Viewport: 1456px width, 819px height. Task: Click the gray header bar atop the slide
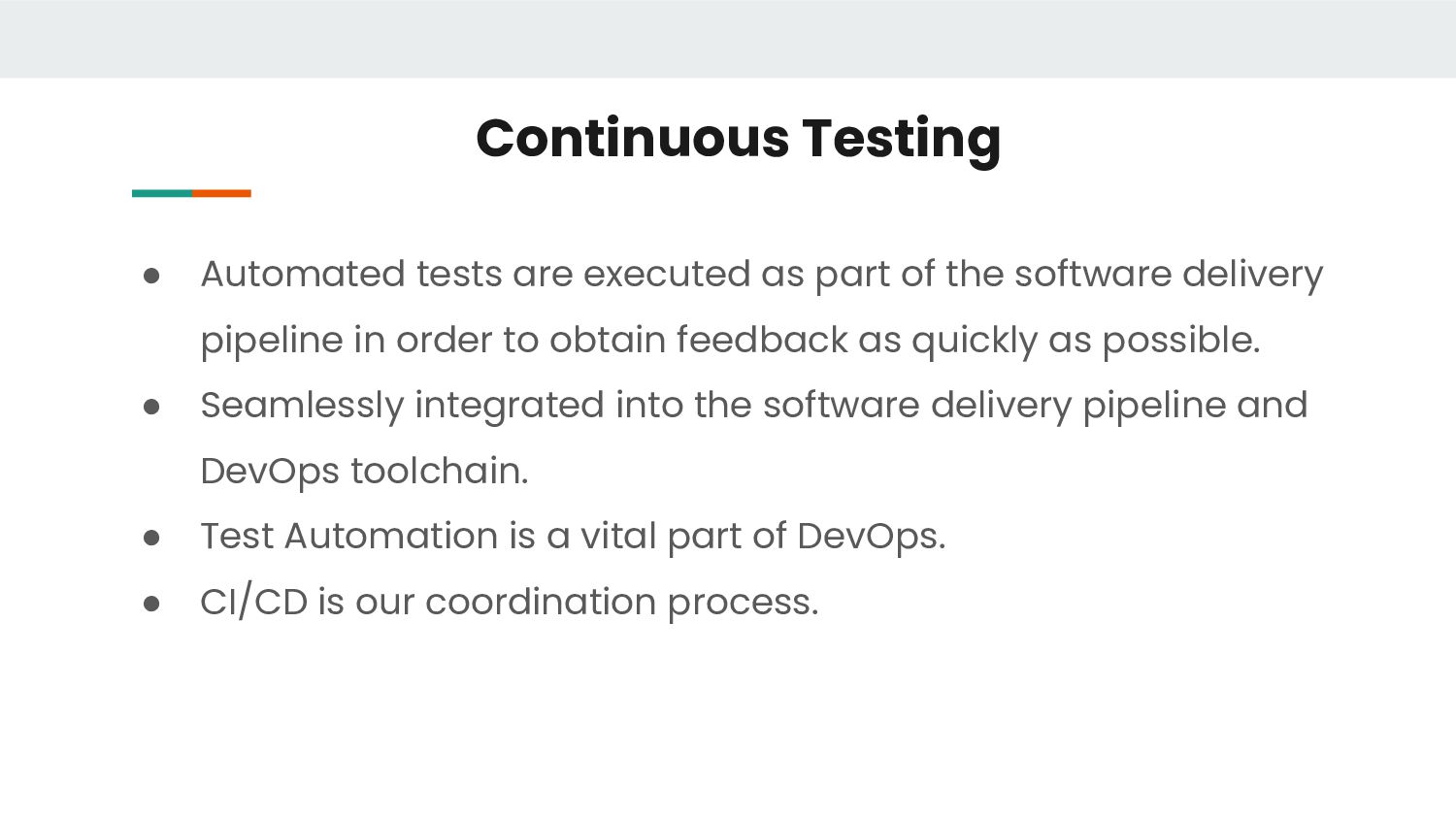[728, 39]
